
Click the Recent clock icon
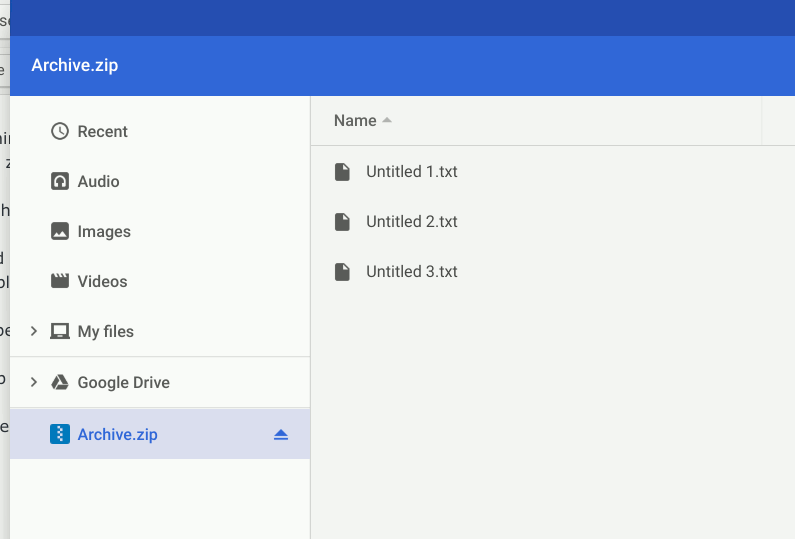coord(60,131)
